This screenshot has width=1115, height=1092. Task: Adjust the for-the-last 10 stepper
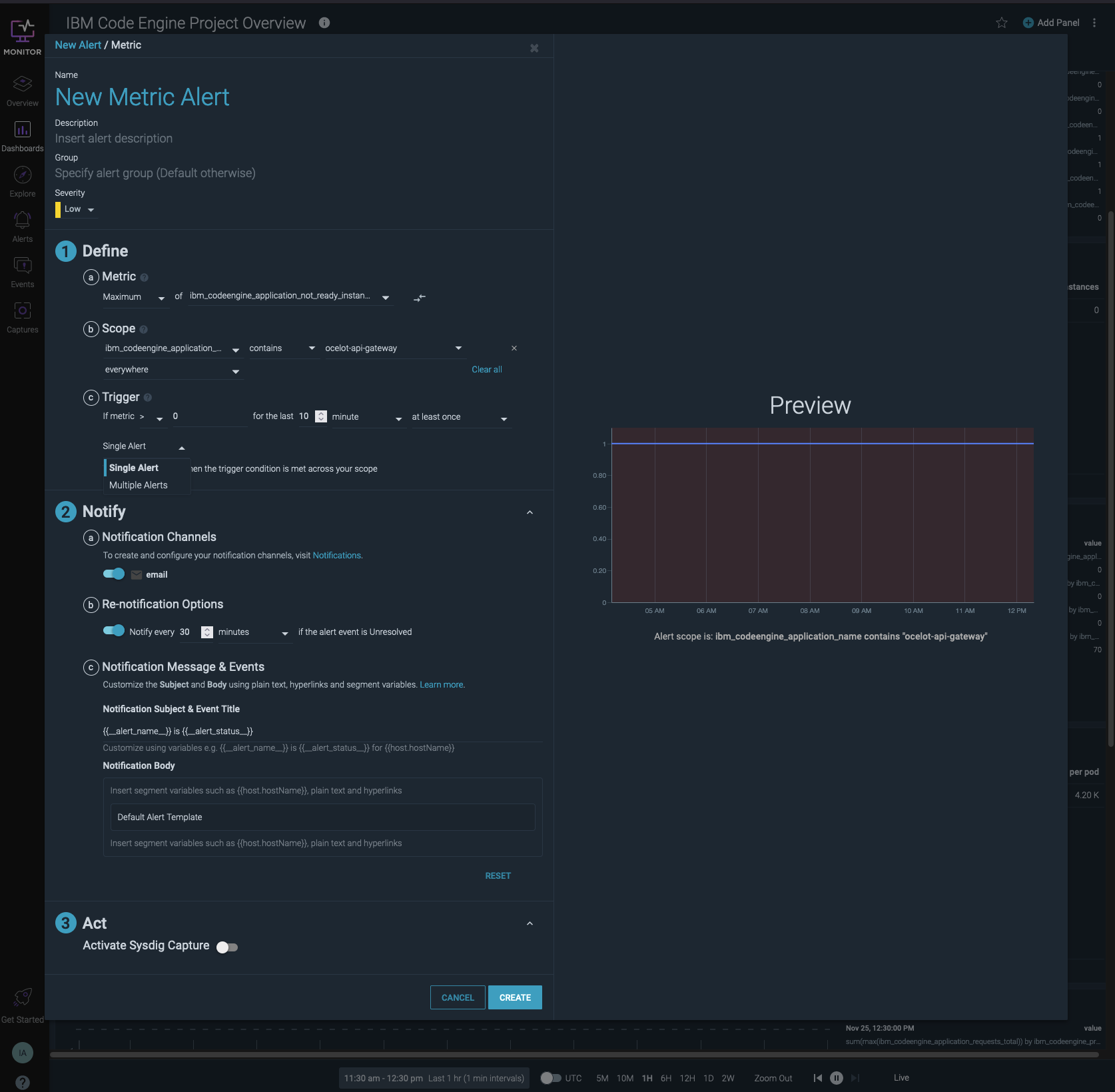[x=321, y=416]
